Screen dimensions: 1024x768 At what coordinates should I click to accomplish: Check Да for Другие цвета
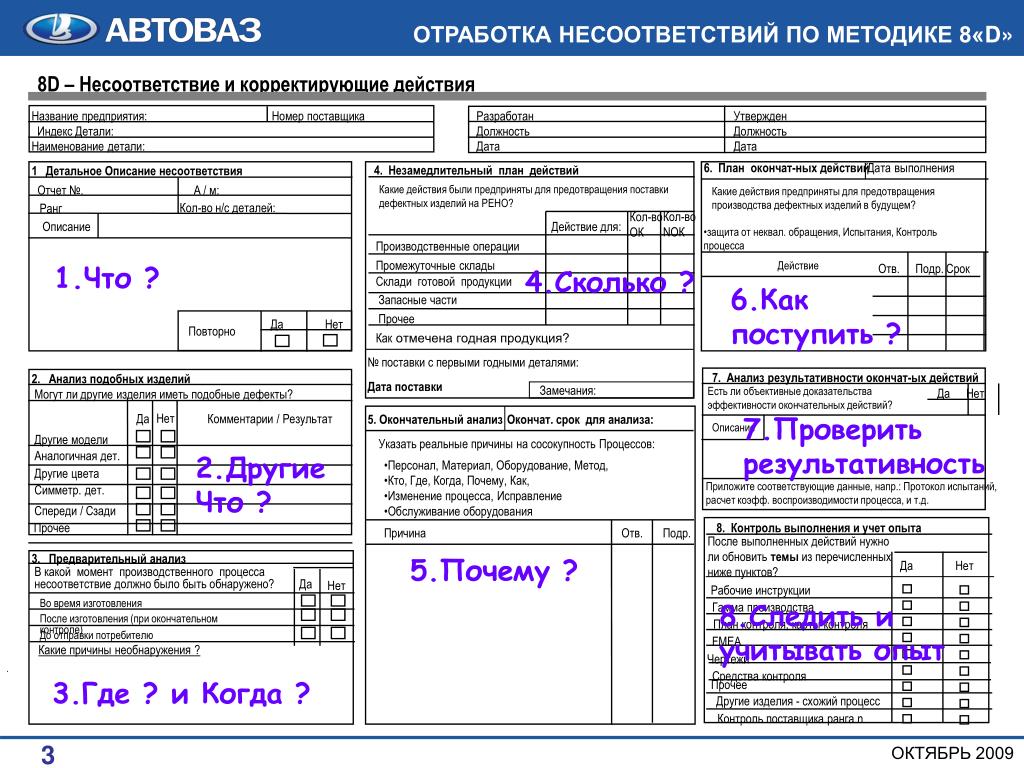coord(143,473)
